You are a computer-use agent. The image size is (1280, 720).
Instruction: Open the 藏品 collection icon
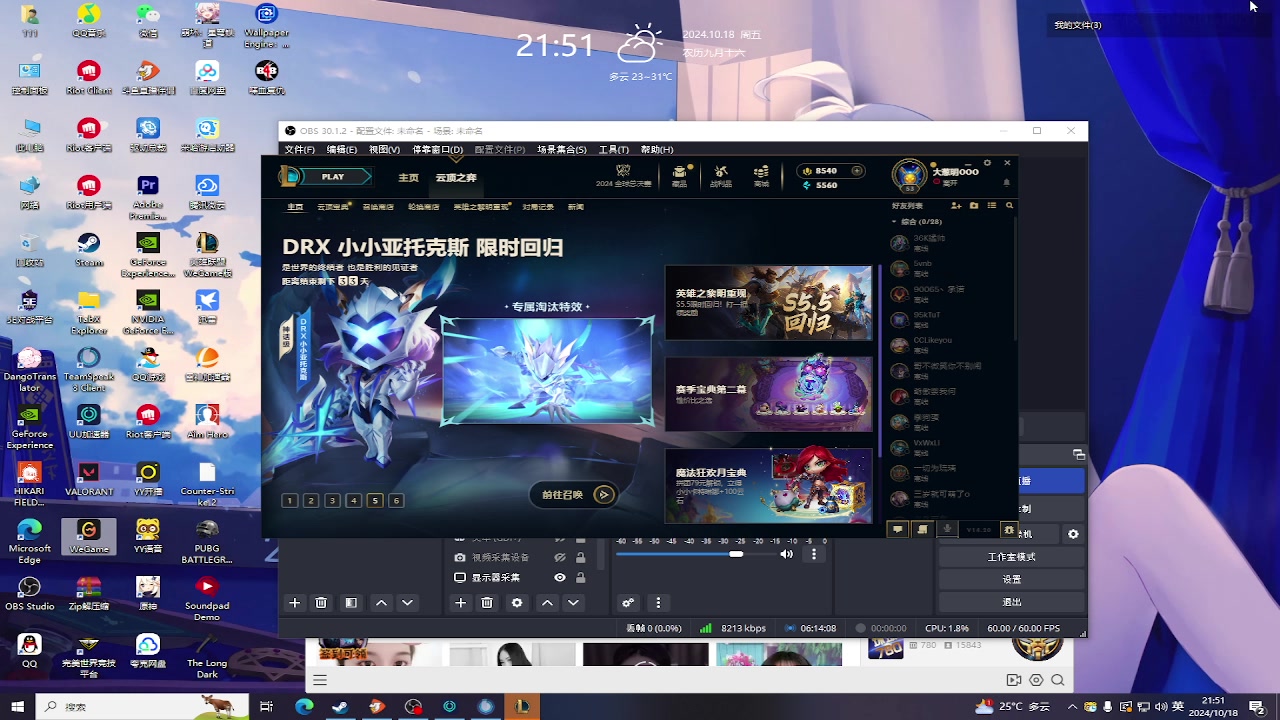tap(680, 176)
